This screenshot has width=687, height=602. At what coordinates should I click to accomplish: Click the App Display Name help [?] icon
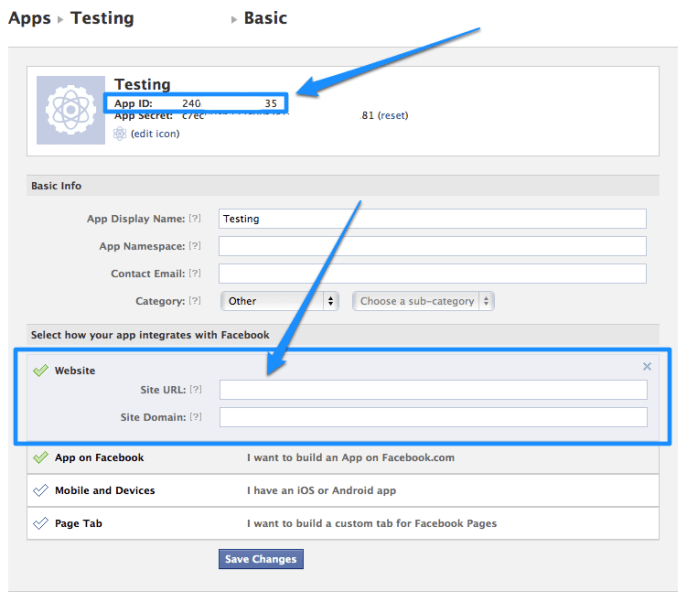[195, 218]
